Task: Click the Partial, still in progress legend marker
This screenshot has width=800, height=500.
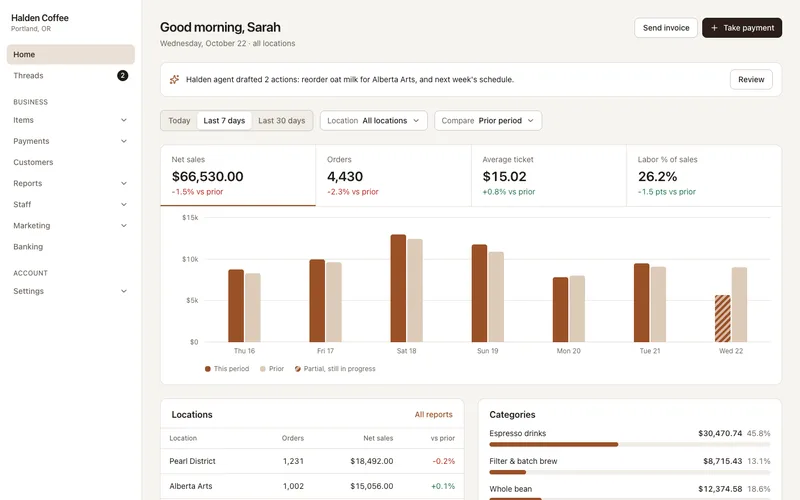Action: coord(297,369)
